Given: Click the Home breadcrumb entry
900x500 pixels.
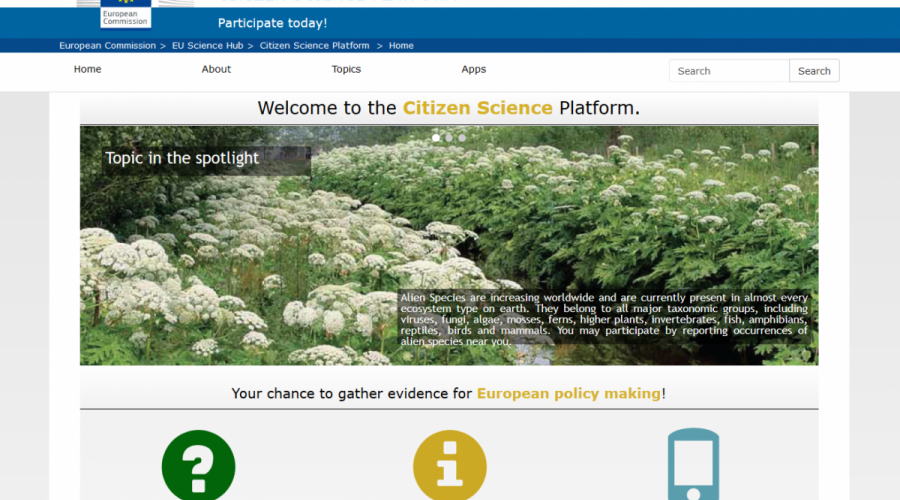Looking at the screenshot, I should coord(401,46).
